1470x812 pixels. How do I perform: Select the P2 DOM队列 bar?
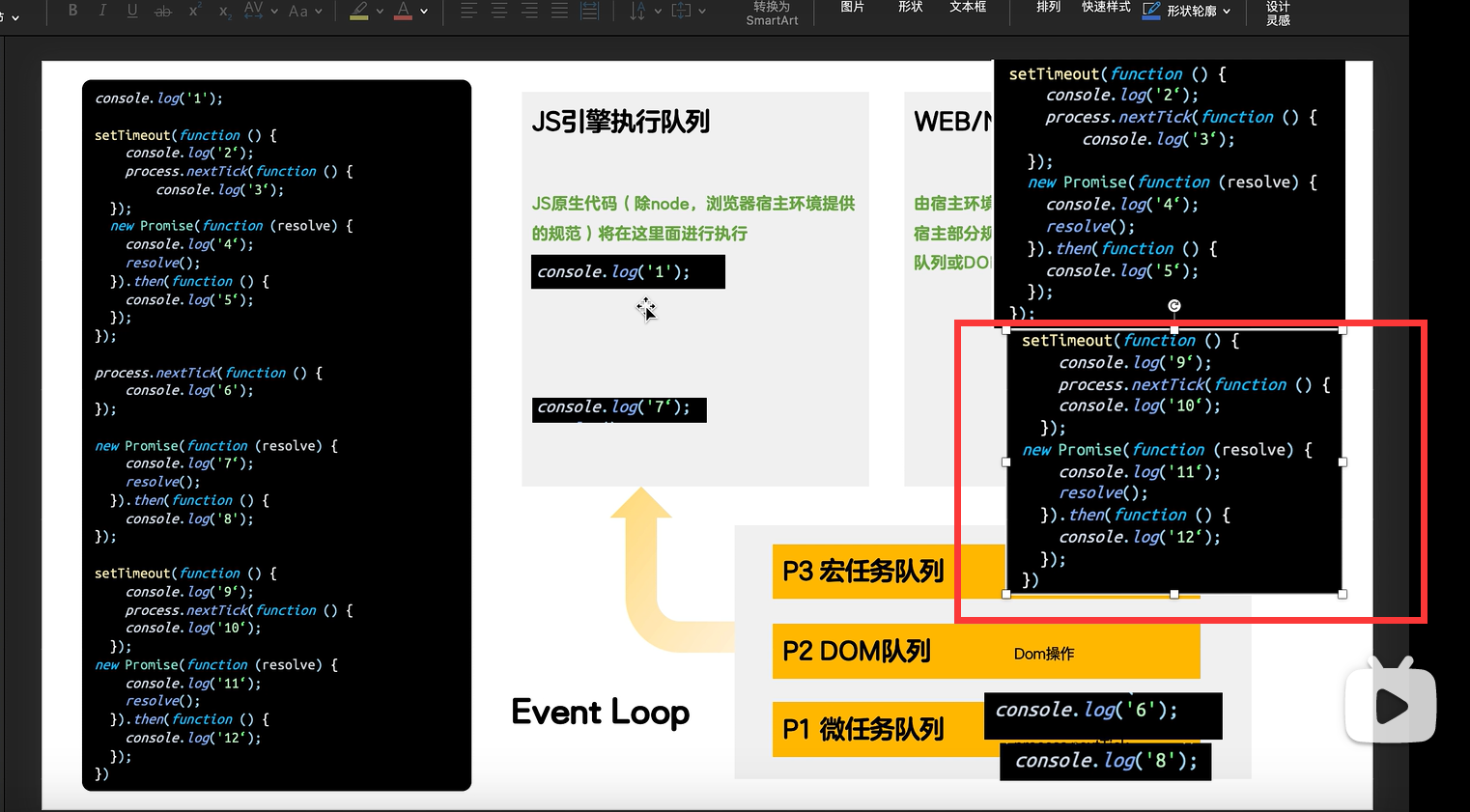pos(986,652)
